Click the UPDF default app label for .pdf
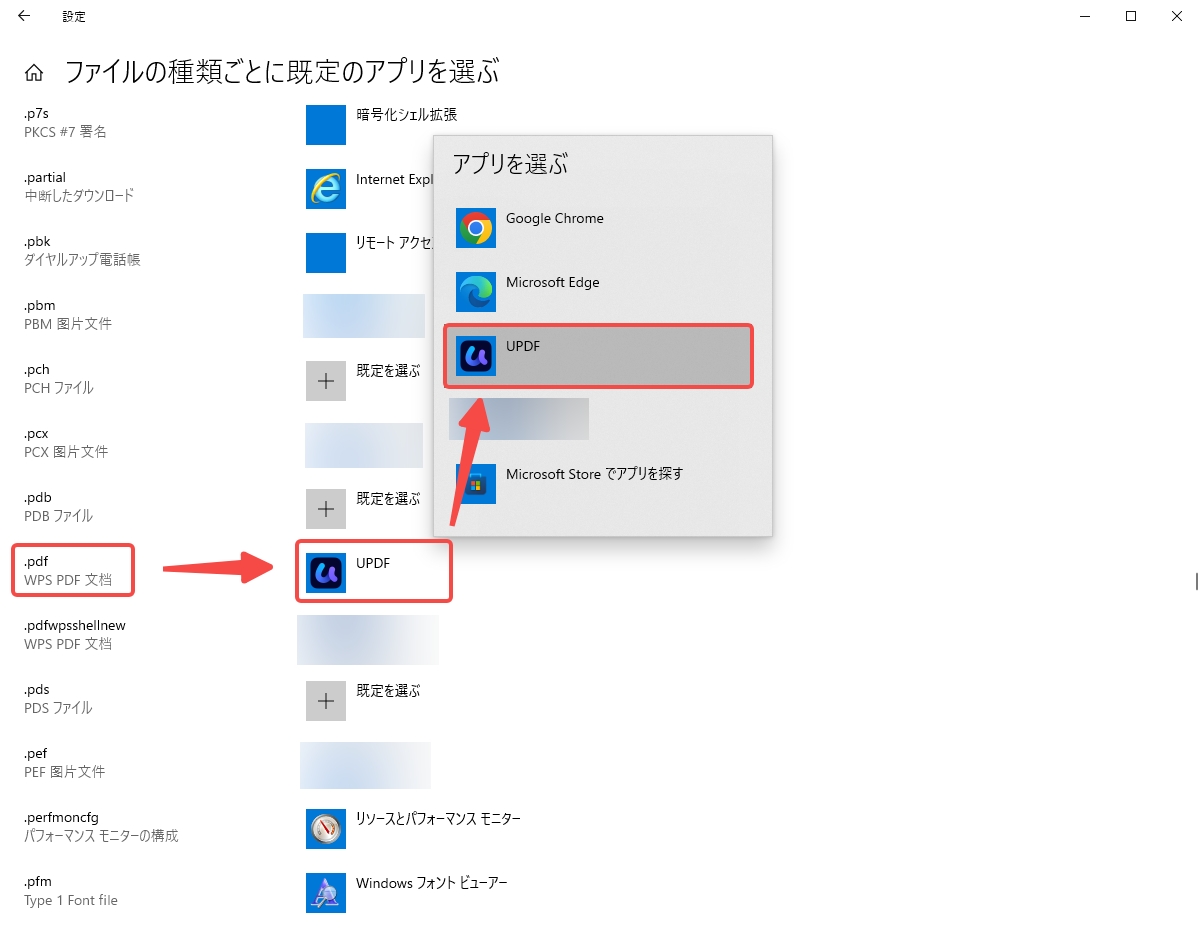Viewport: 1200px width, 932px height. pos(373,563)
